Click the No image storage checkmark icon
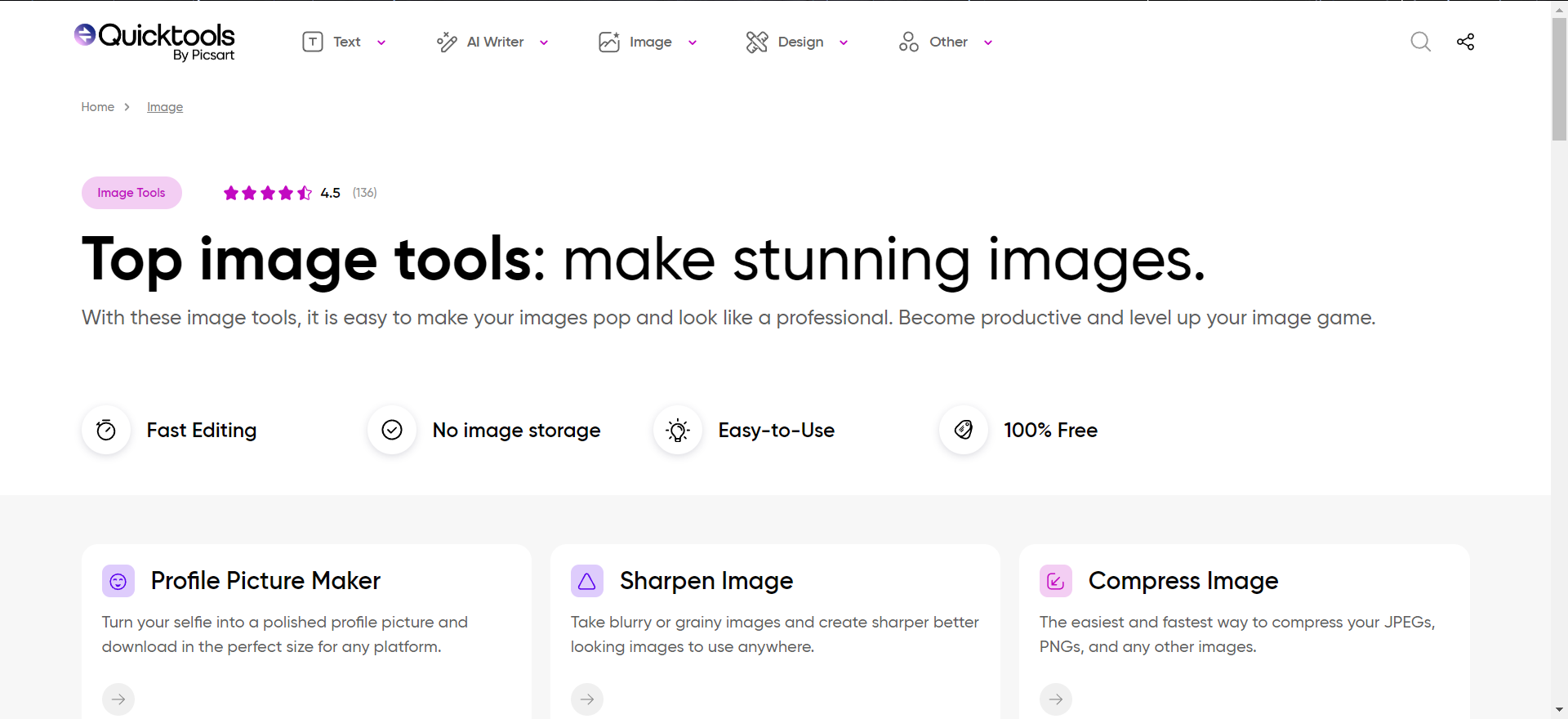 392,430
